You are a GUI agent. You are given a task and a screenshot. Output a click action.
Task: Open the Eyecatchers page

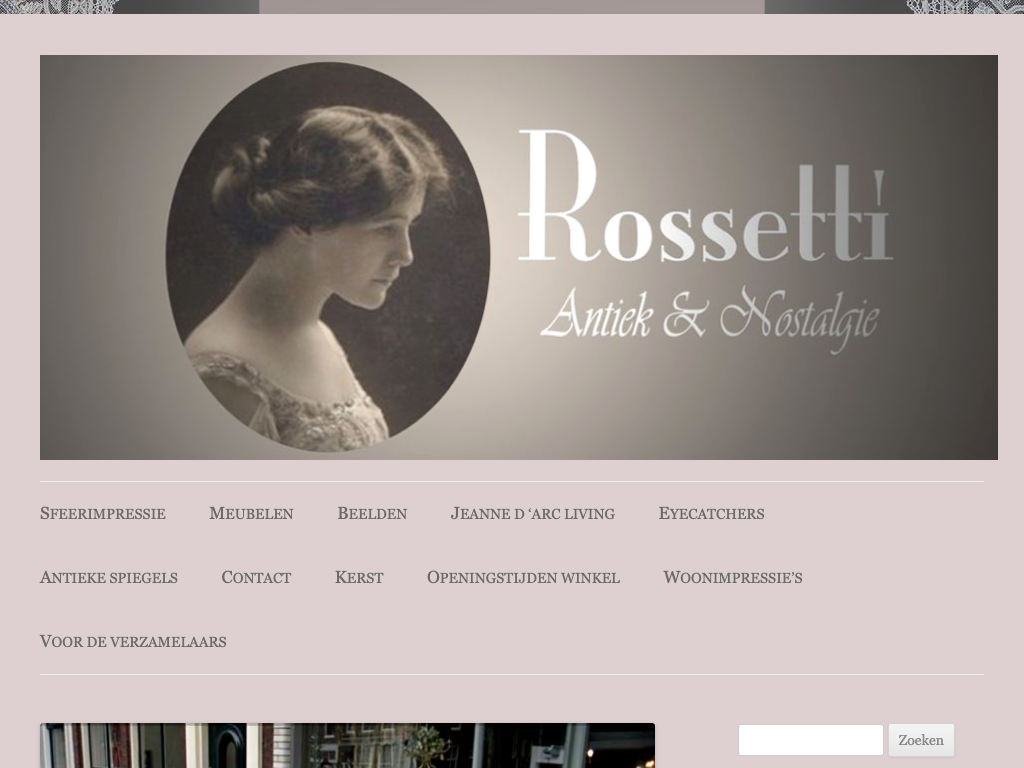[x=711, y=513]
